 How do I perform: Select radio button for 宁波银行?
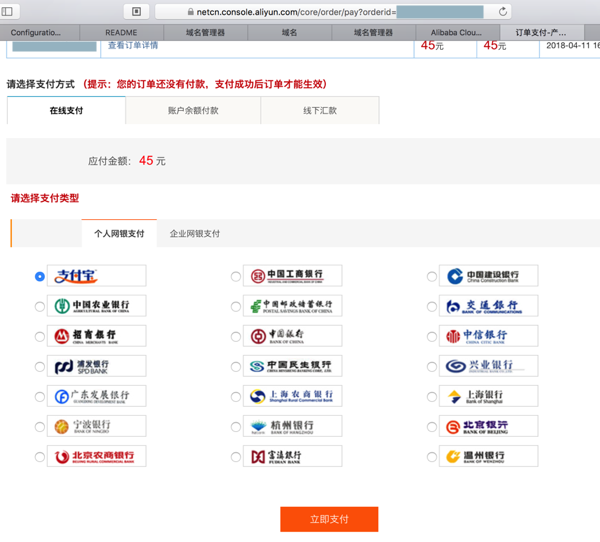pos(39,427)
